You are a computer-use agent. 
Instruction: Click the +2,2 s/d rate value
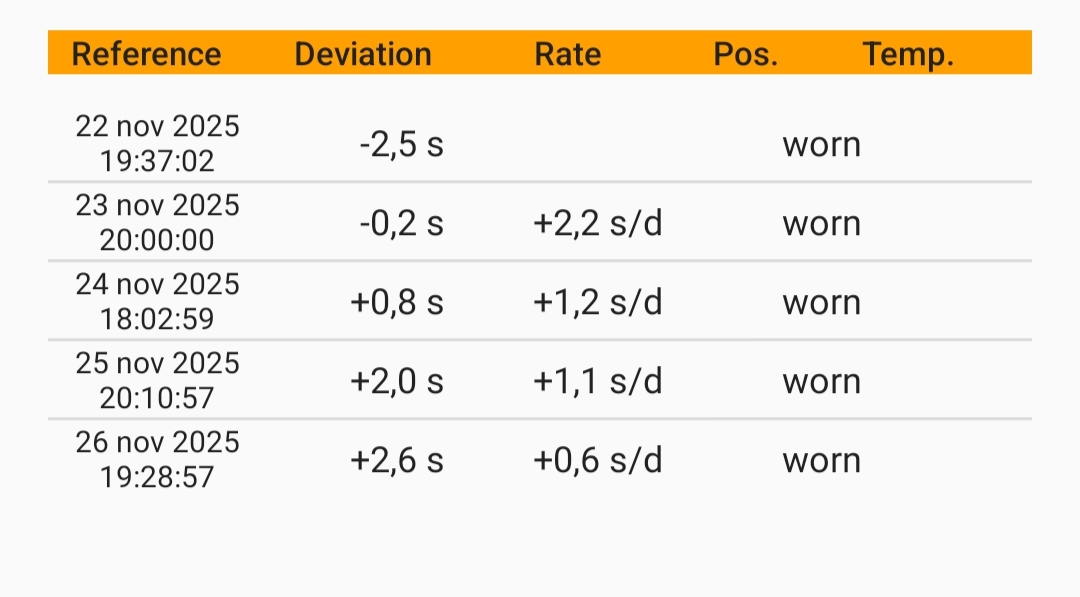(x=598, y=223)
